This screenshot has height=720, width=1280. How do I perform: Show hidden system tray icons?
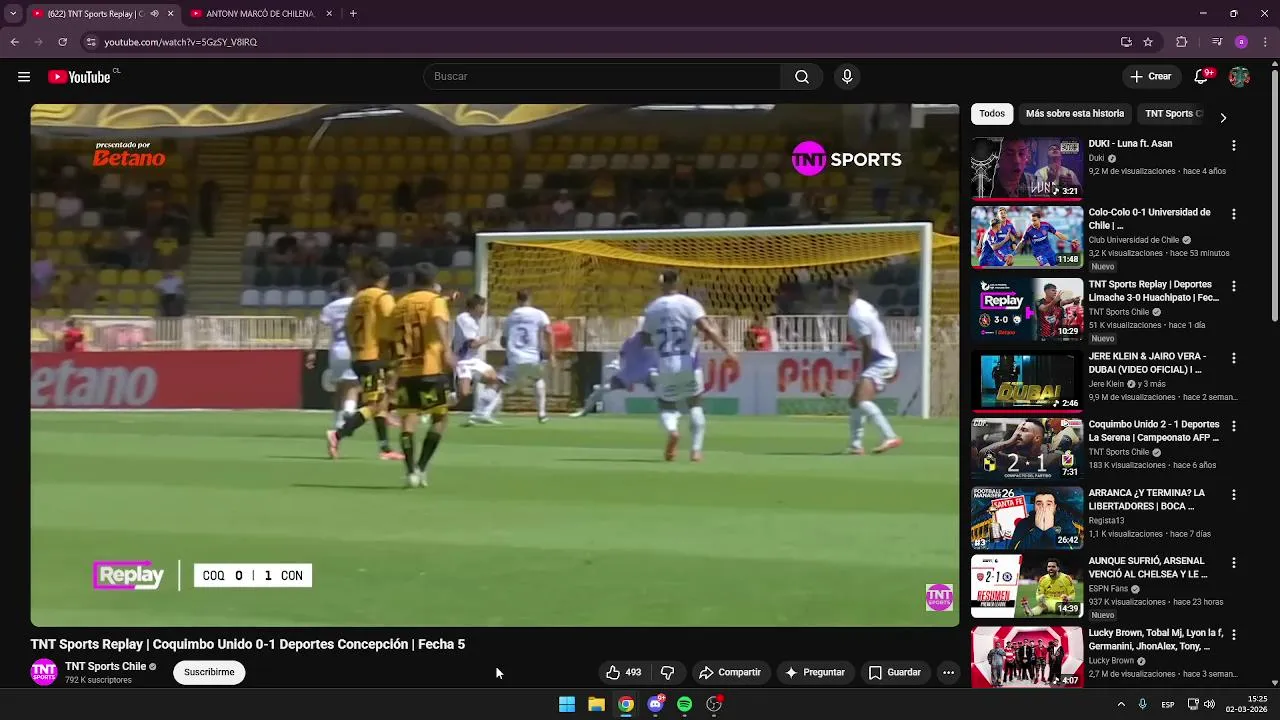(x=1121, y=704)
